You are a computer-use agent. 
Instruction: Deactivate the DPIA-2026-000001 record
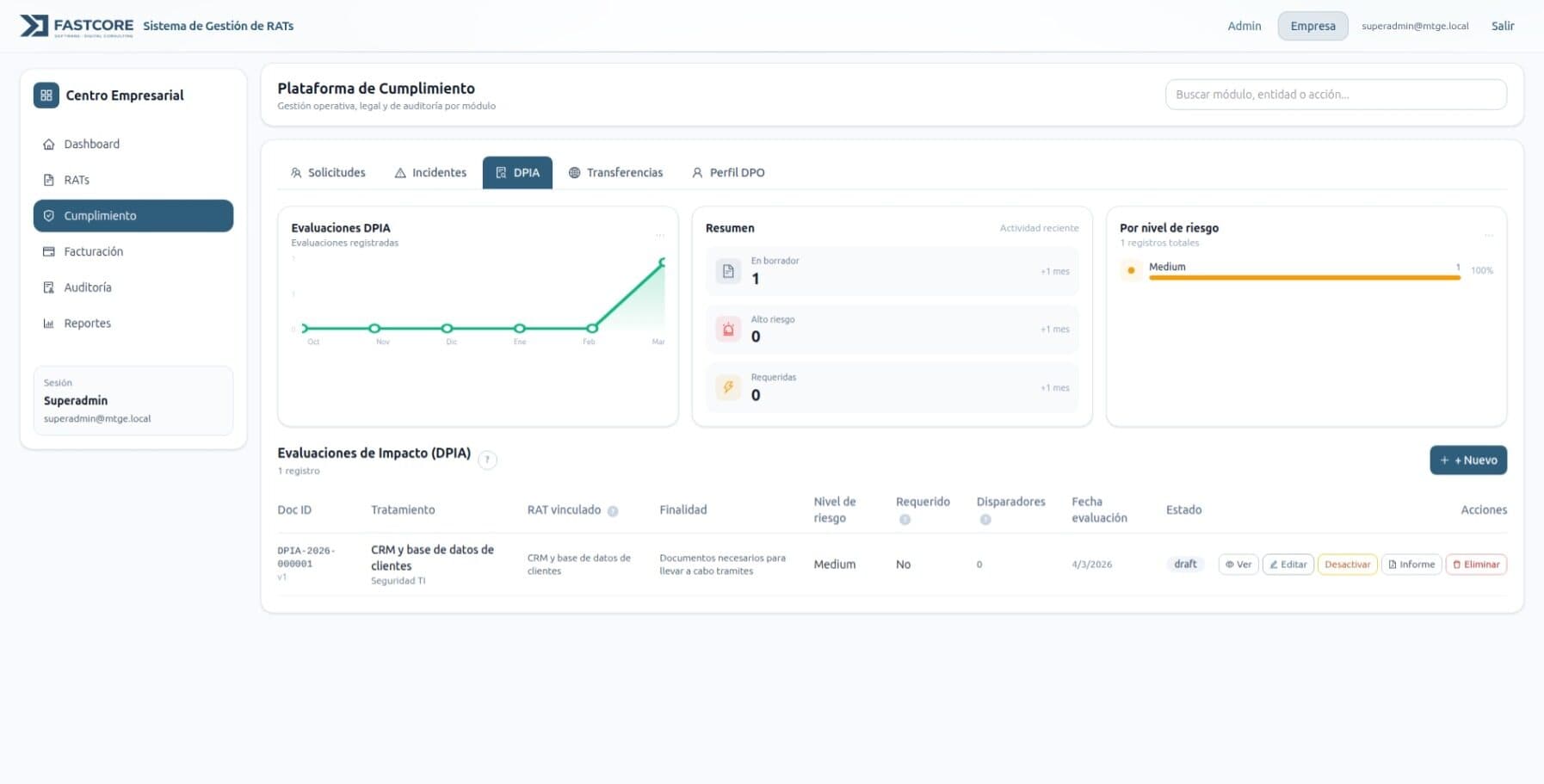1347,565
